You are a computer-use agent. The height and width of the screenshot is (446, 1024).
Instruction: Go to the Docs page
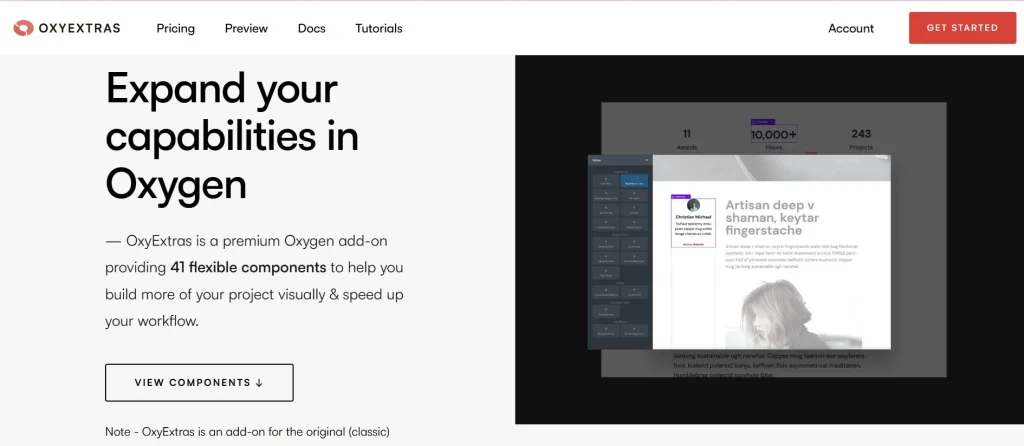pos(312,29)
